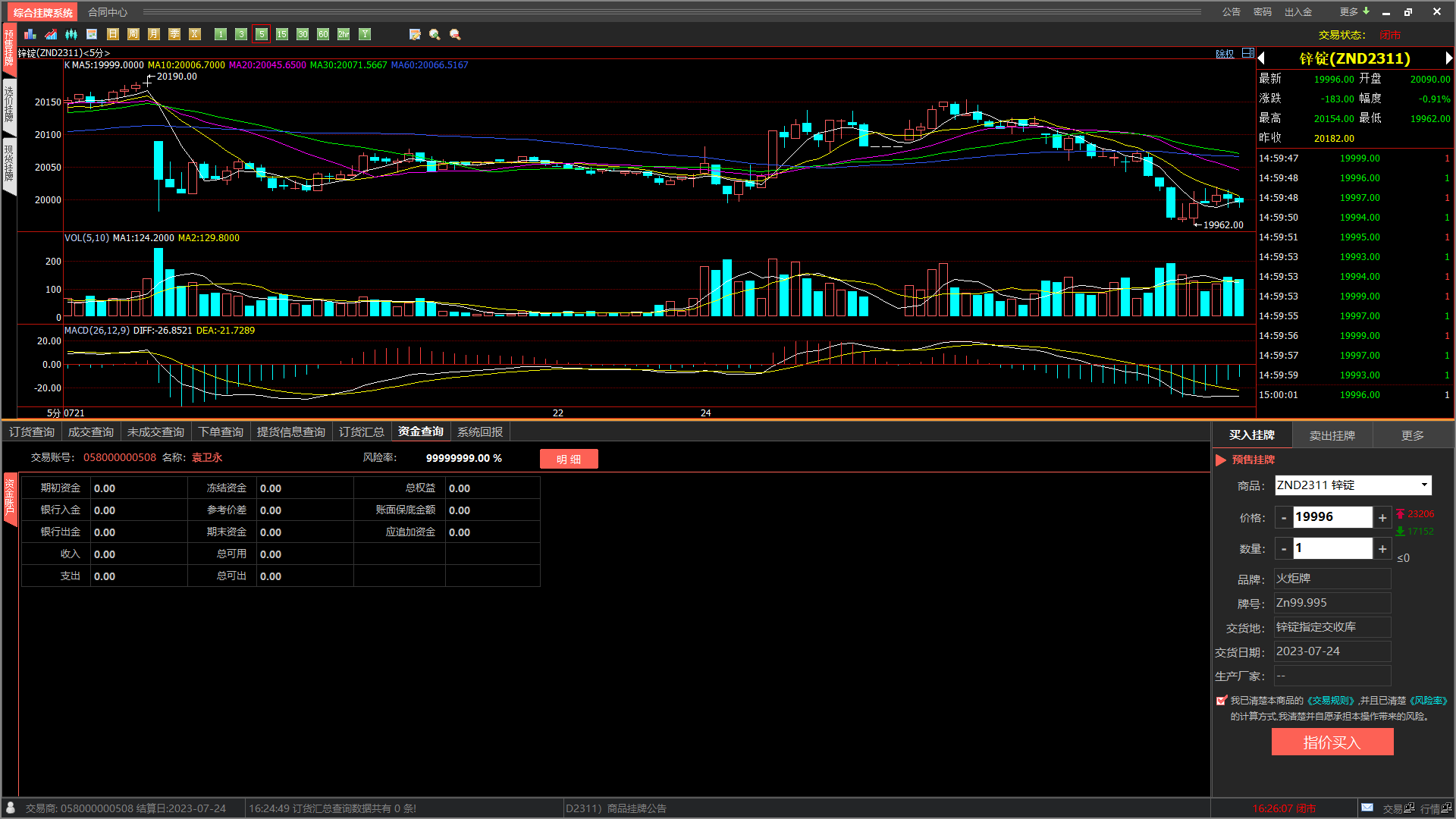Viewport: 1456px width, 819px height.
Task: Open 公告 from the top bar
Action: pyautogui.click(x=1232, y=12)
